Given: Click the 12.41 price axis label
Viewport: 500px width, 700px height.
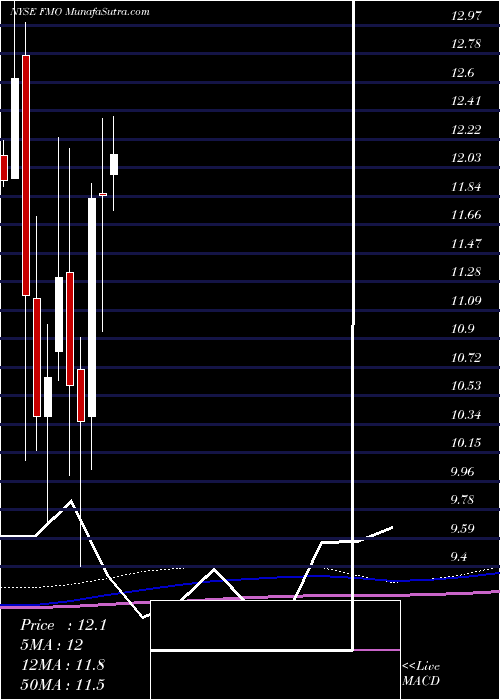Looking at the screenshot, I should tap(467, 101).
